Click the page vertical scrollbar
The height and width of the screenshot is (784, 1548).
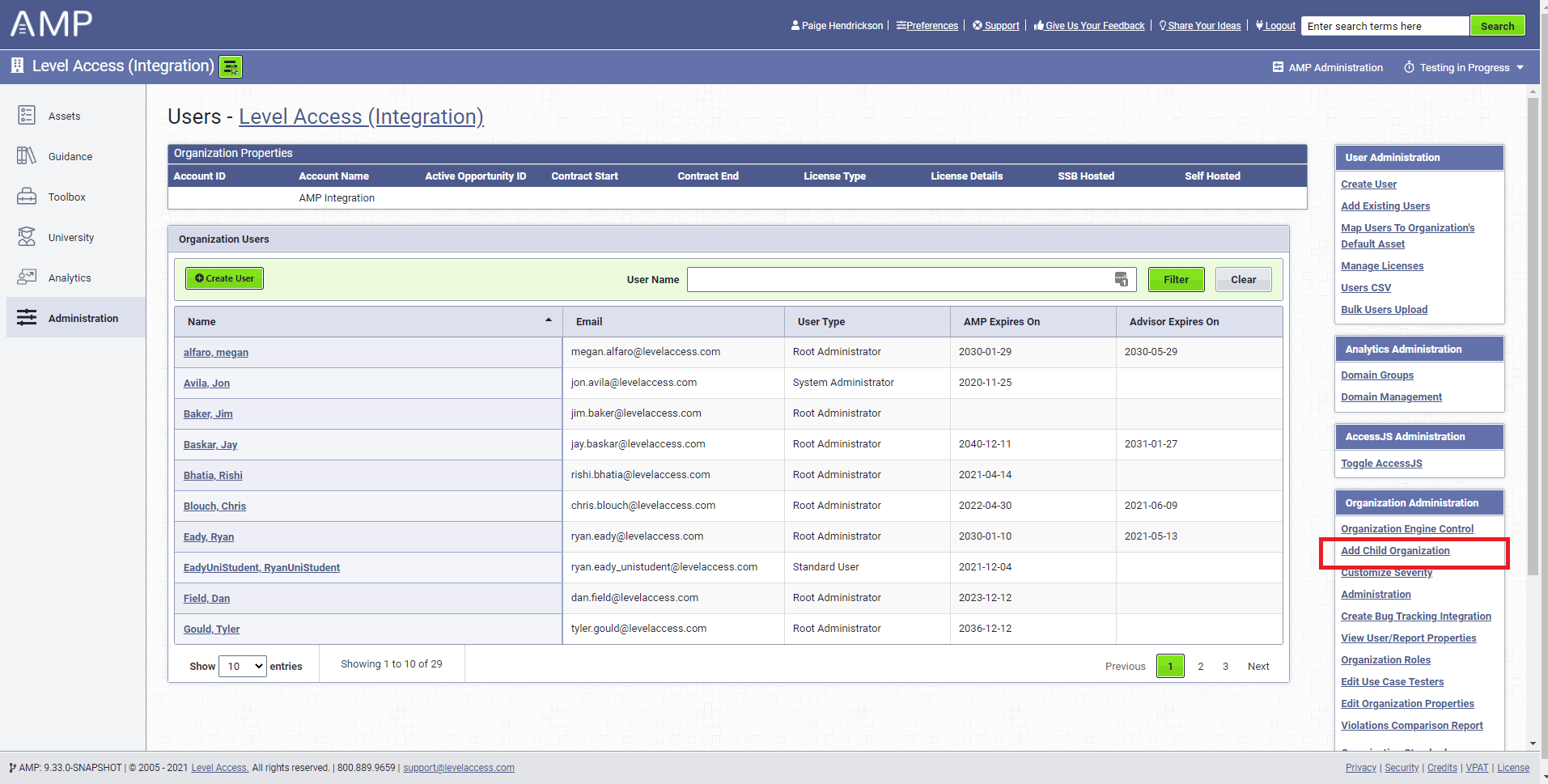(1533, 336)
